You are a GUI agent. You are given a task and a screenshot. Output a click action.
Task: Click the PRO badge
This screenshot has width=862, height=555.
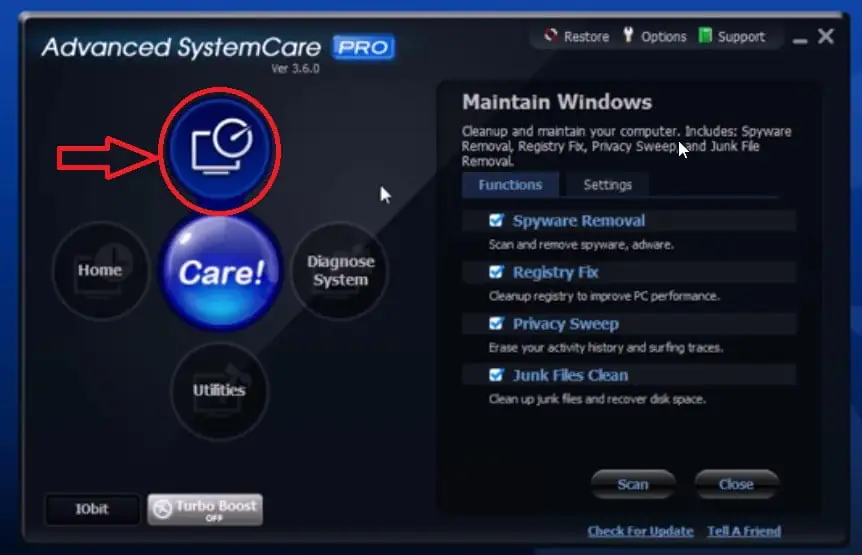(363, 47)
